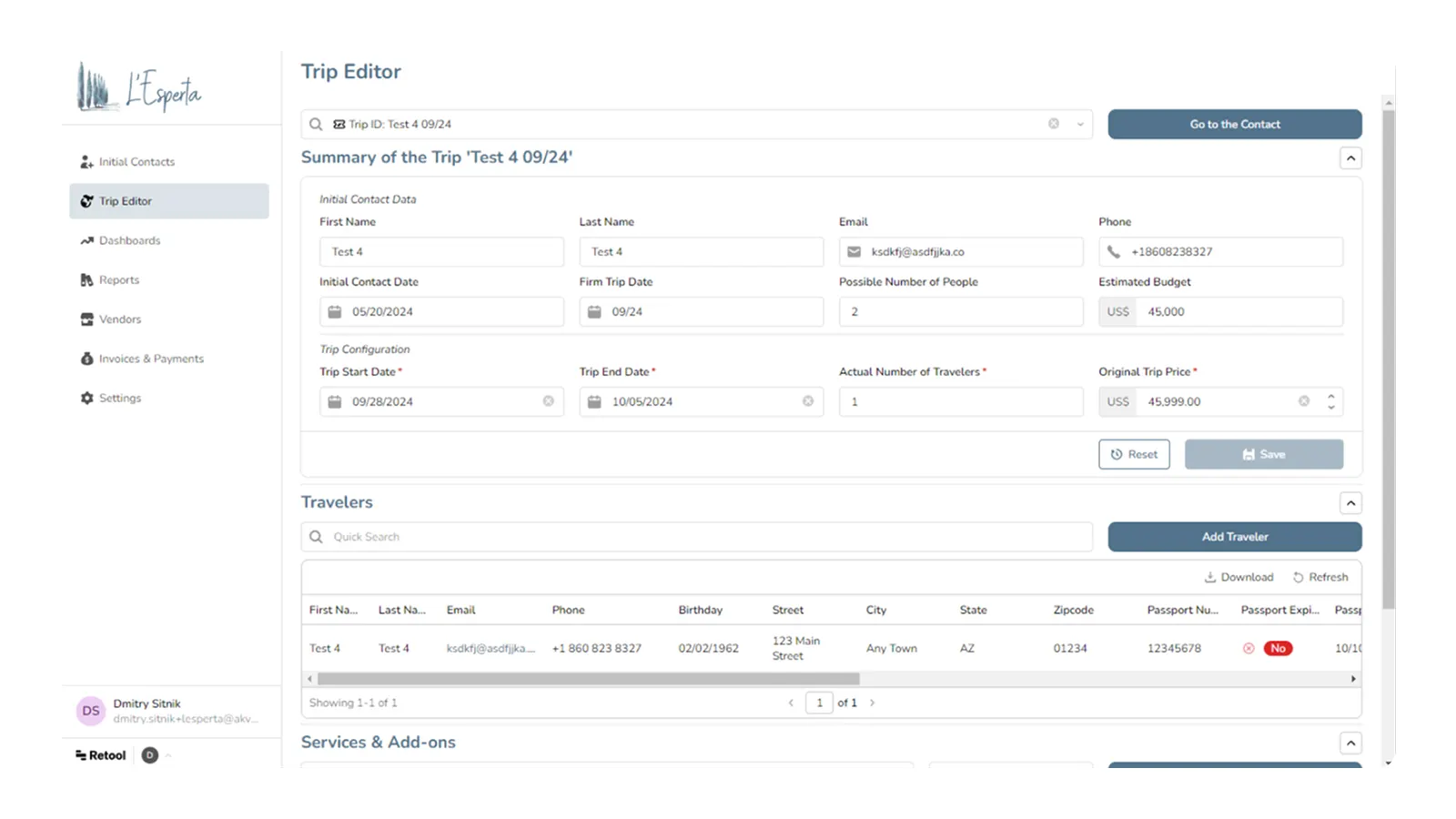Refresh the travelers table

point(1320,577)
